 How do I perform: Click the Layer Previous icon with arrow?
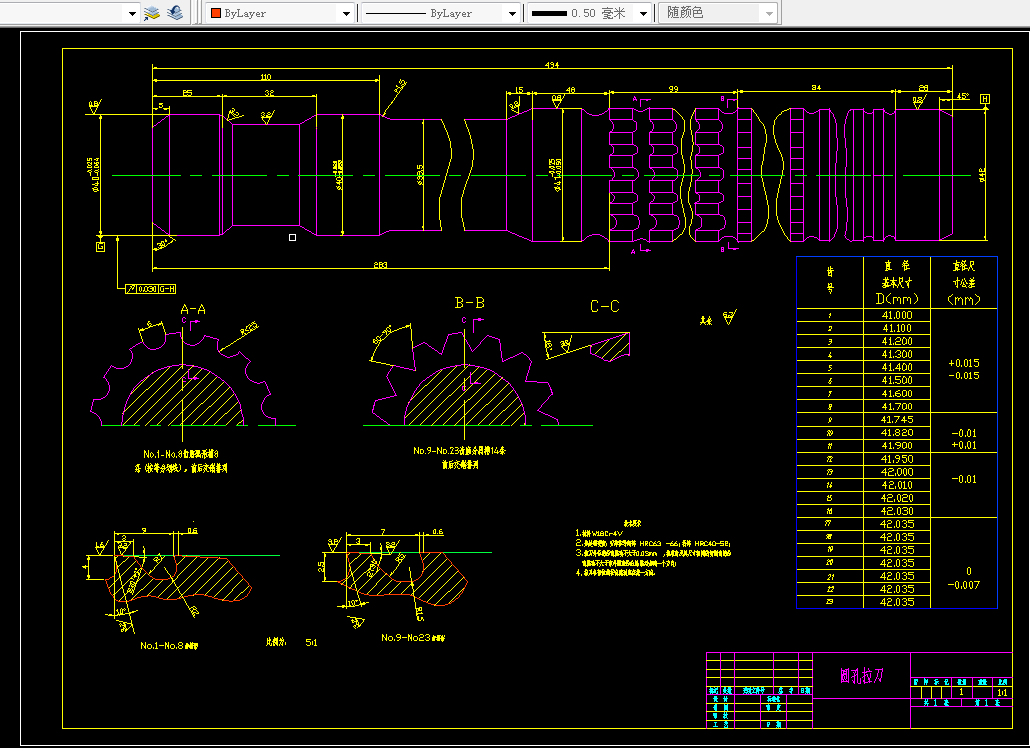[x=175, y=12]
